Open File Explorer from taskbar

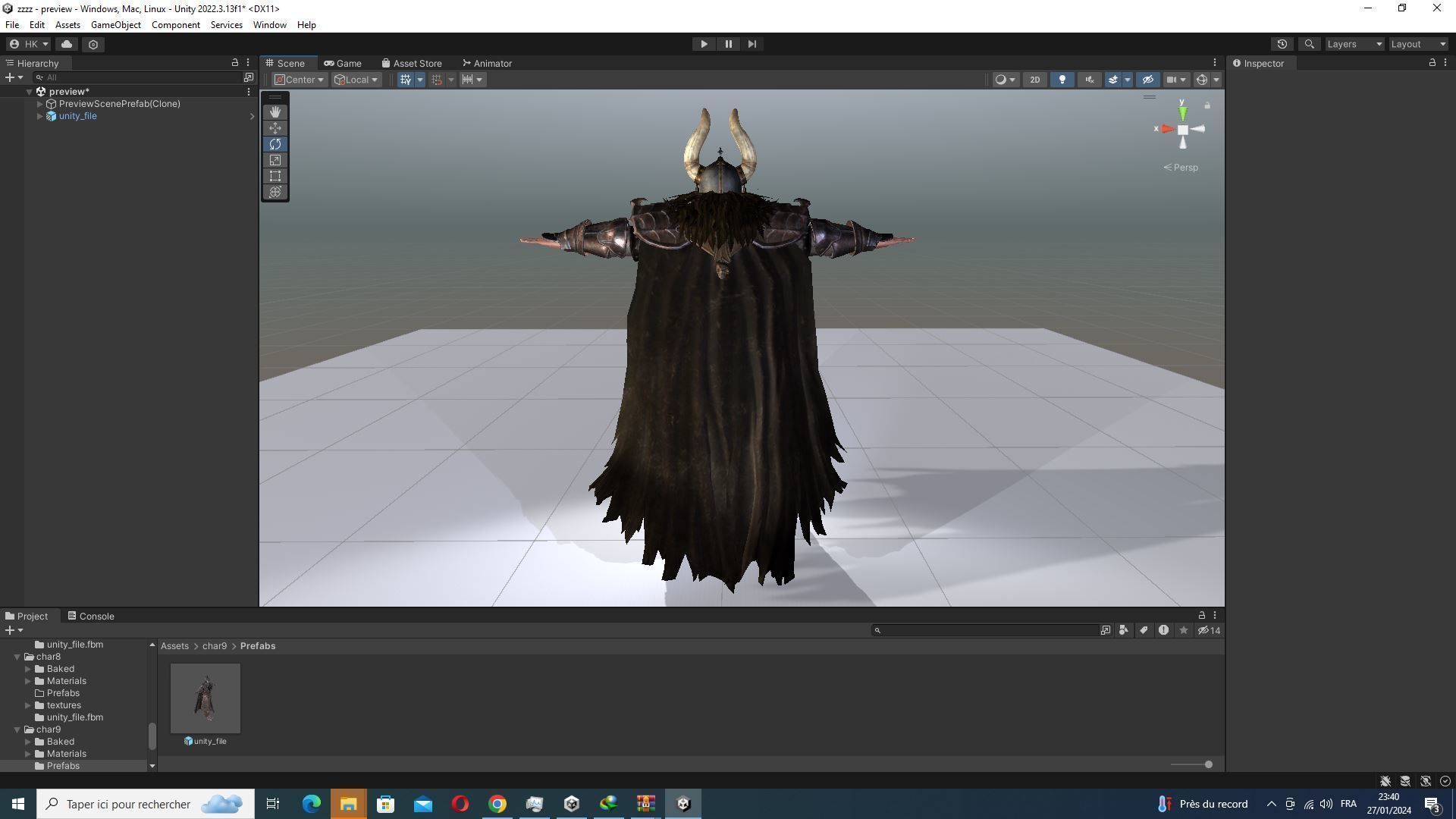pyautogui.click(x=348, y=804)
